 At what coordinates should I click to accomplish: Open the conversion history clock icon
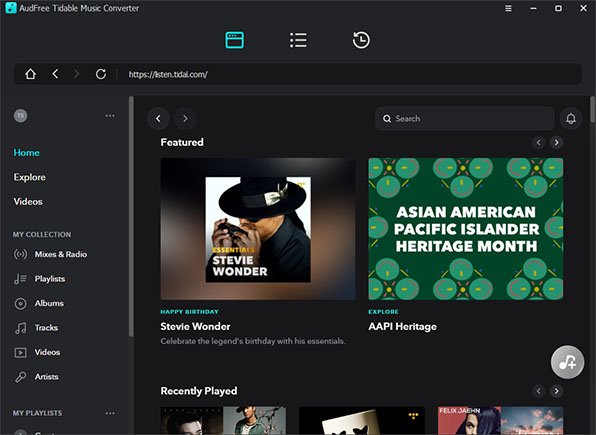(x=361, y=40)
